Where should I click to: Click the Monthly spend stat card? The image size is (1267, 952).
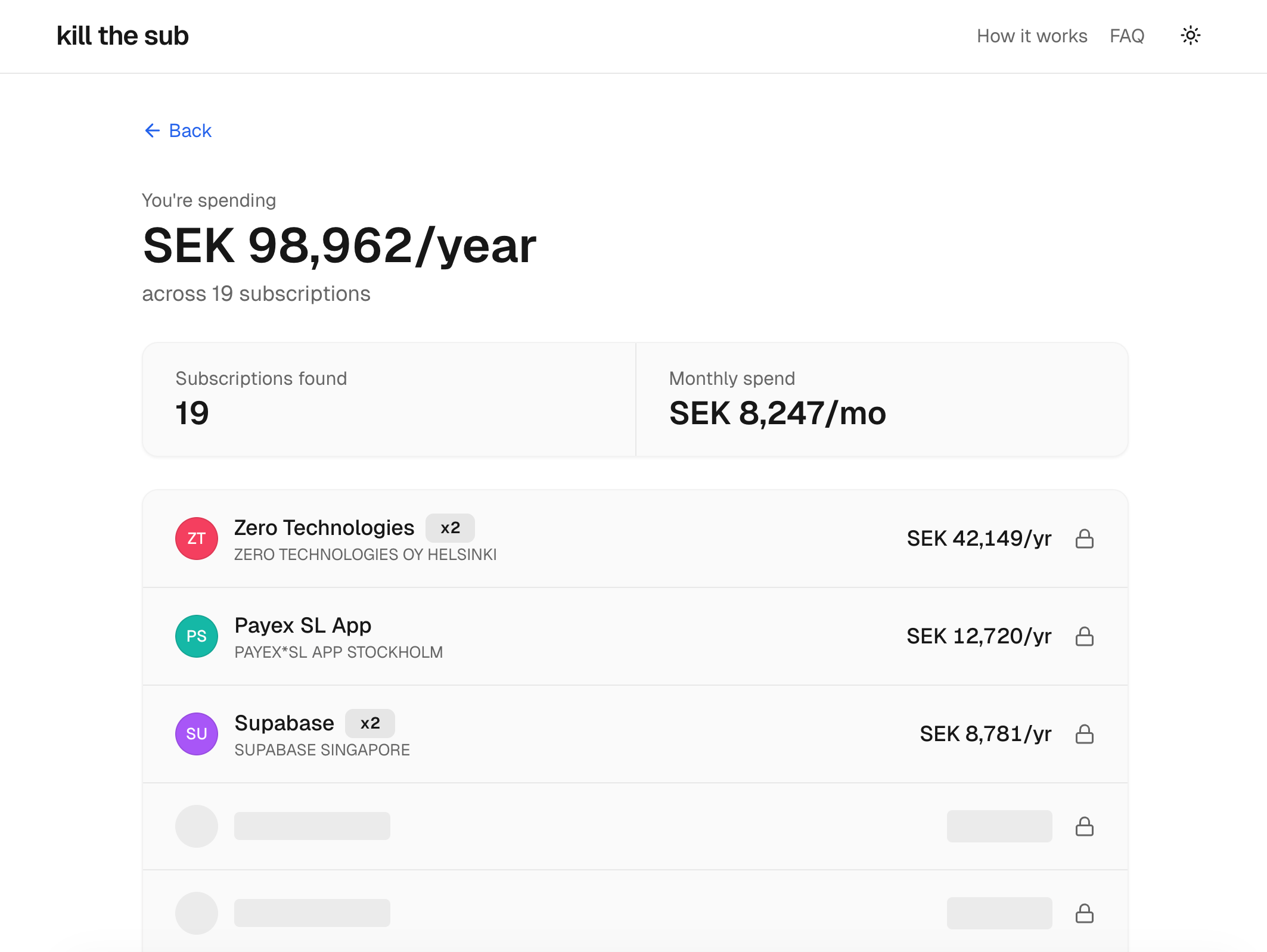pyautogui.click(x=882, y=399)
